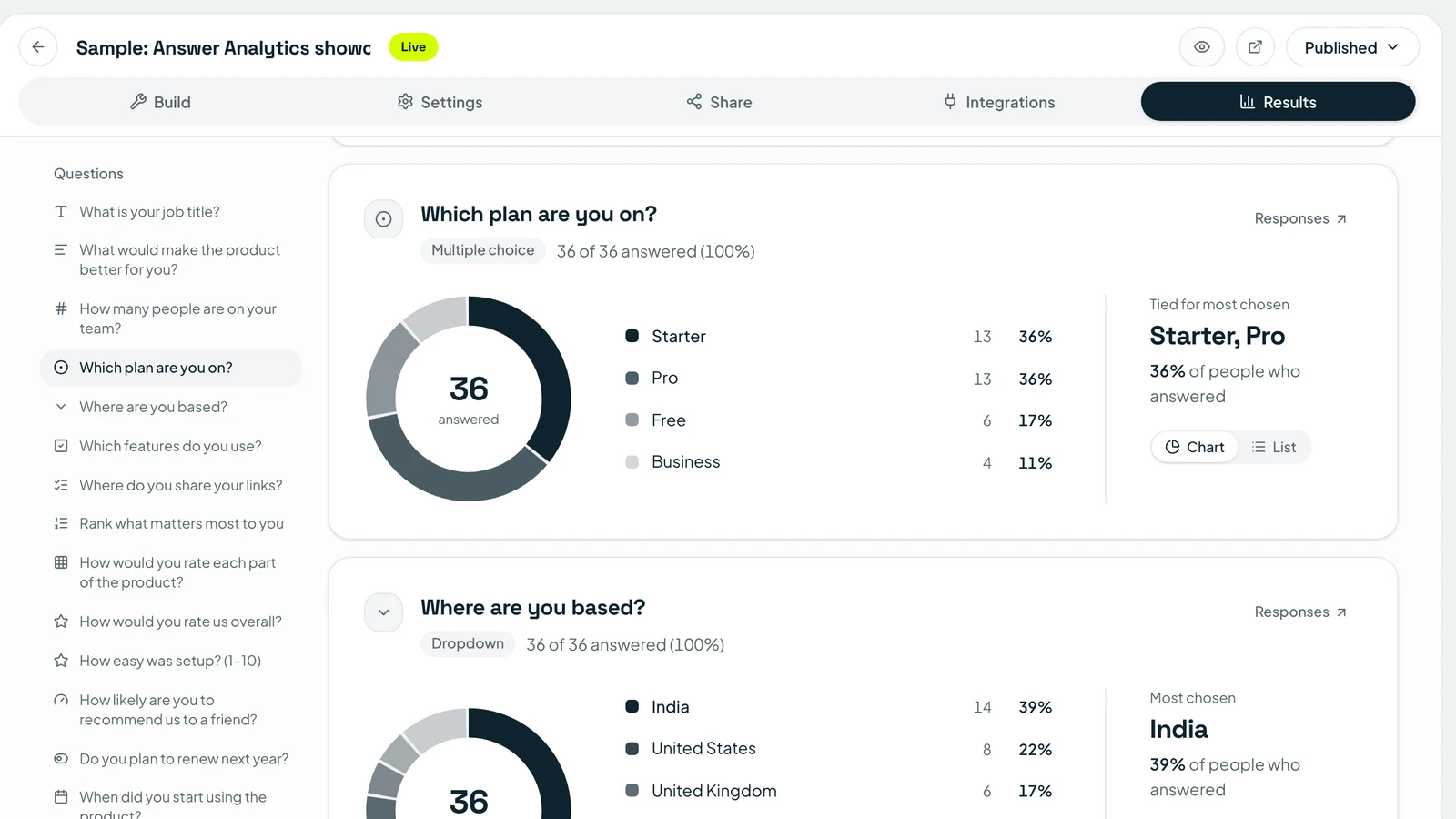
Task: Open the preview eye icon
Action: click(x=1202, y=47)
